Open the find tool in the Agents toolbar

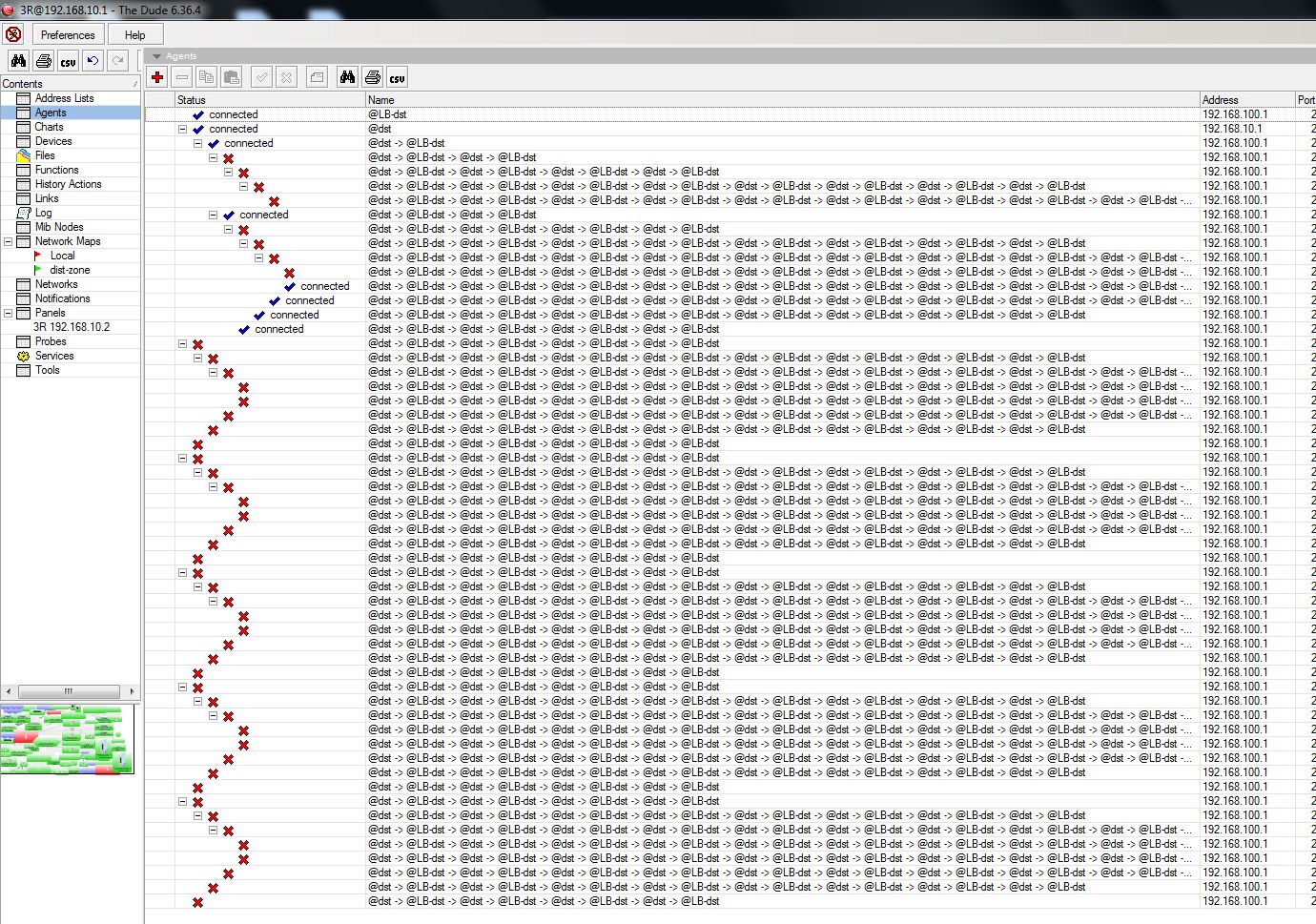(347, 77)
